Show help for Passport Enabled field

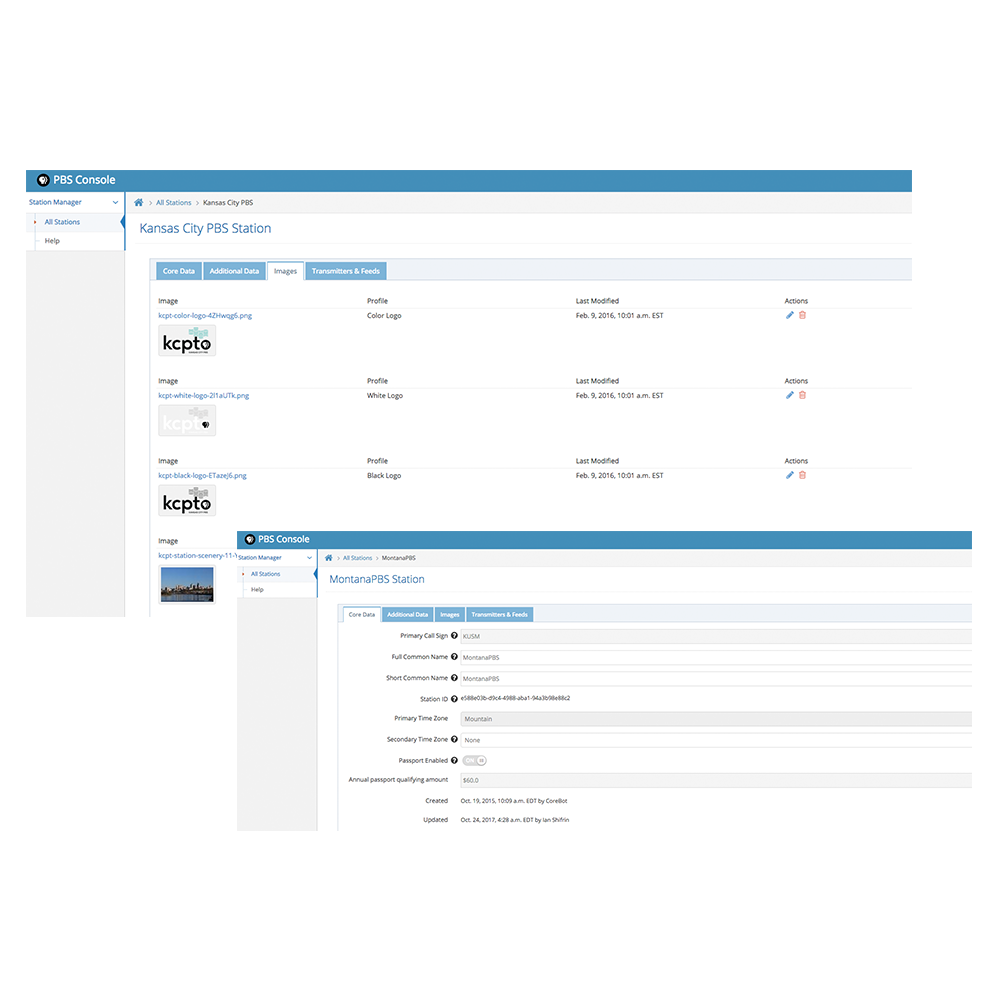tap(454, 761)
